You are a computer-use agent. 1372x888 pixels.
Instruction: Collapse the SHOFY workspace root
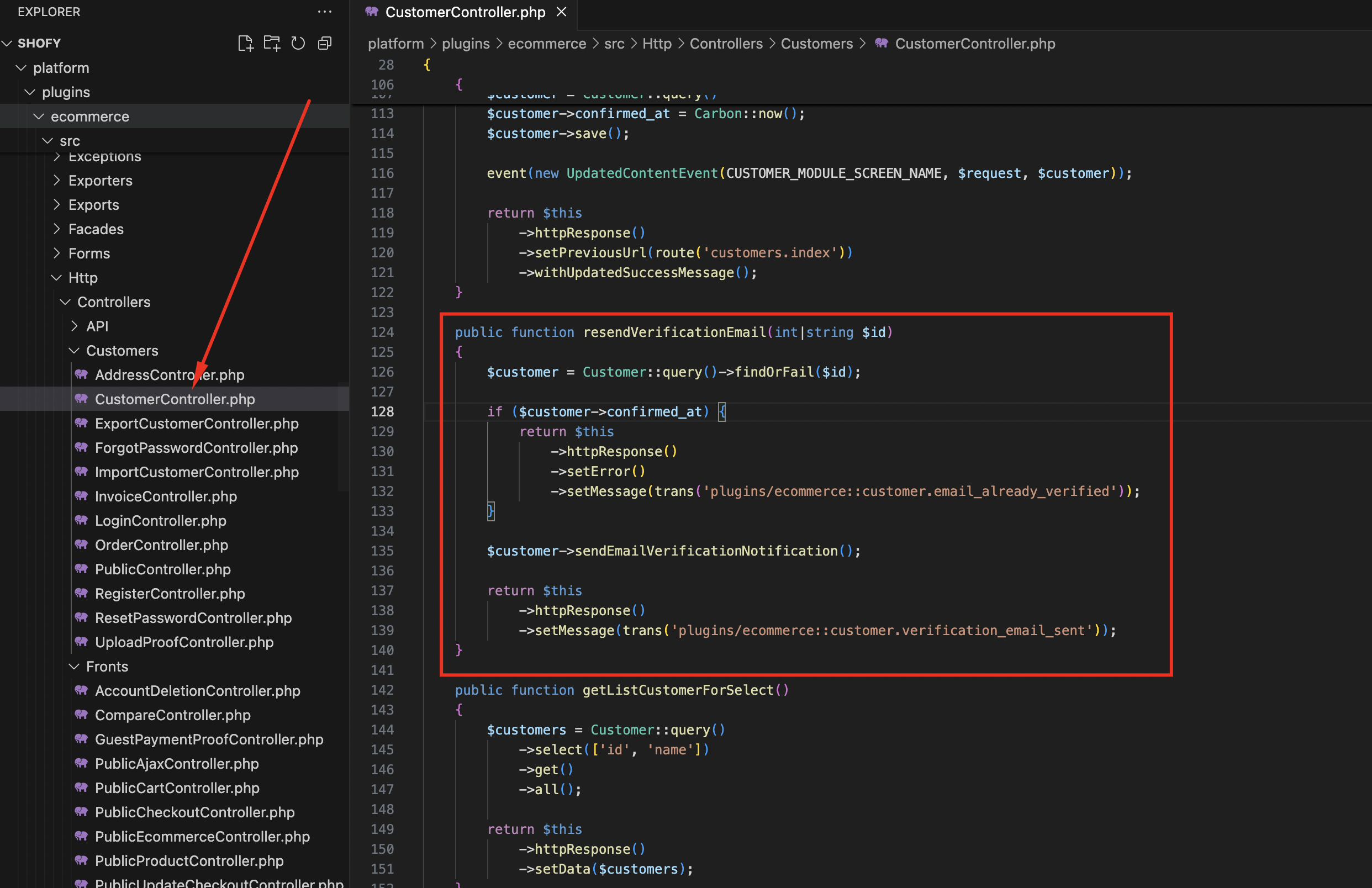click(x=8, y=43)
